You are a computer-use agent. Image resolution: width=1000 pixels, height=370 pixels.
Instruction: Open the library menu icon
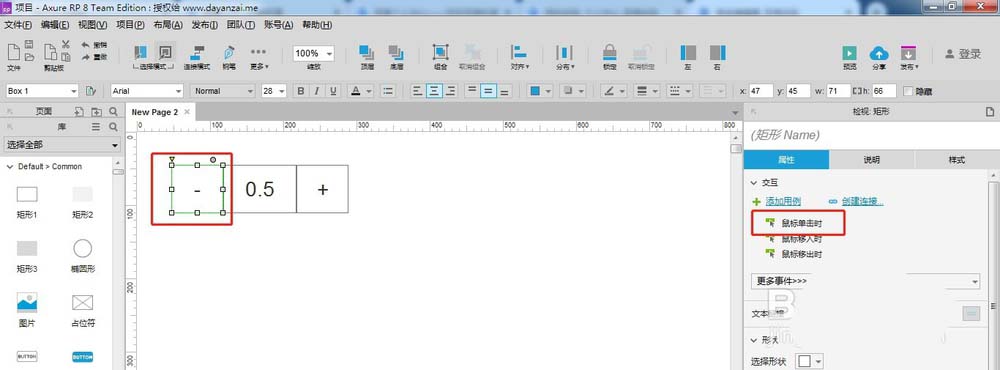96,127
